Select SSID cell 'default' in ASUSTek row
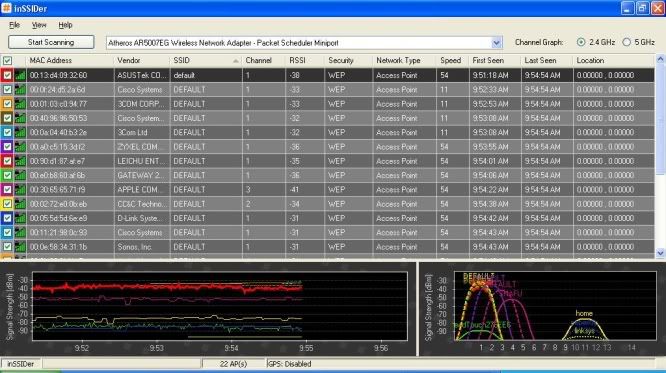Image resolution: width=666 pixels, height=373 pixels. click(206, 75)
